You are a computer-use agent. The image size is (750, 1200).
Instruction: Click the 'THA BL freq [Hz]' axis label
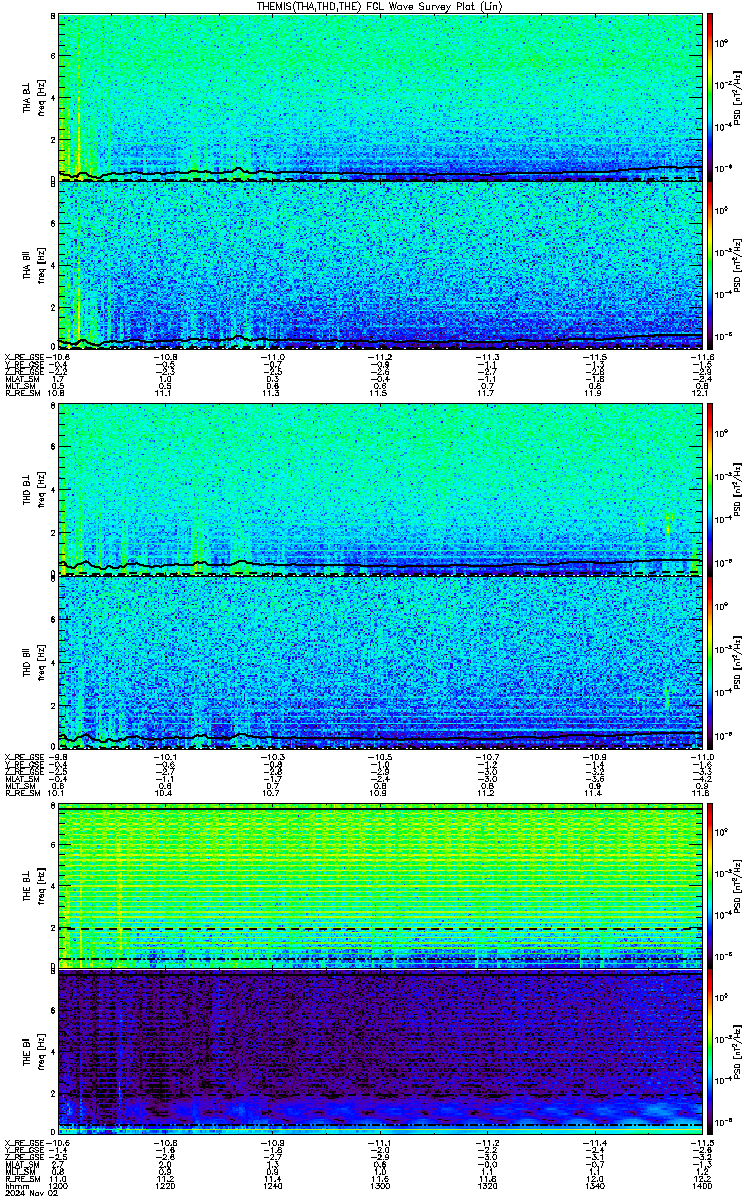[33, 97]
